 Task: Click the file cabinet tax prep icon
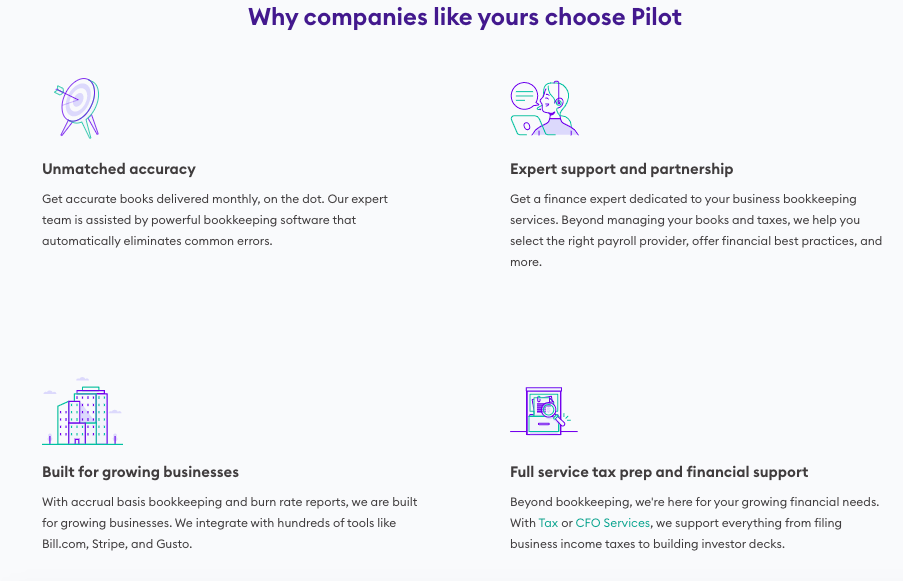coord(544,411)
